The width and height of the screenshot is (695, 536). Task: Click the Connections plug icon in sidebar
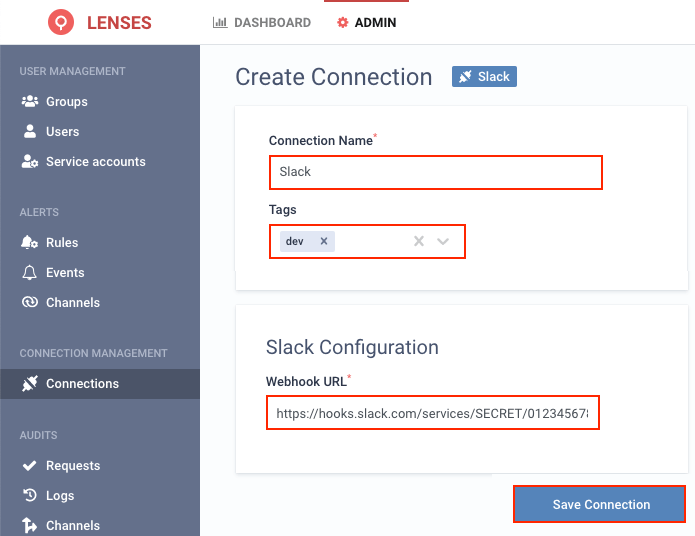pyautogui.click(x=30, y=383)
